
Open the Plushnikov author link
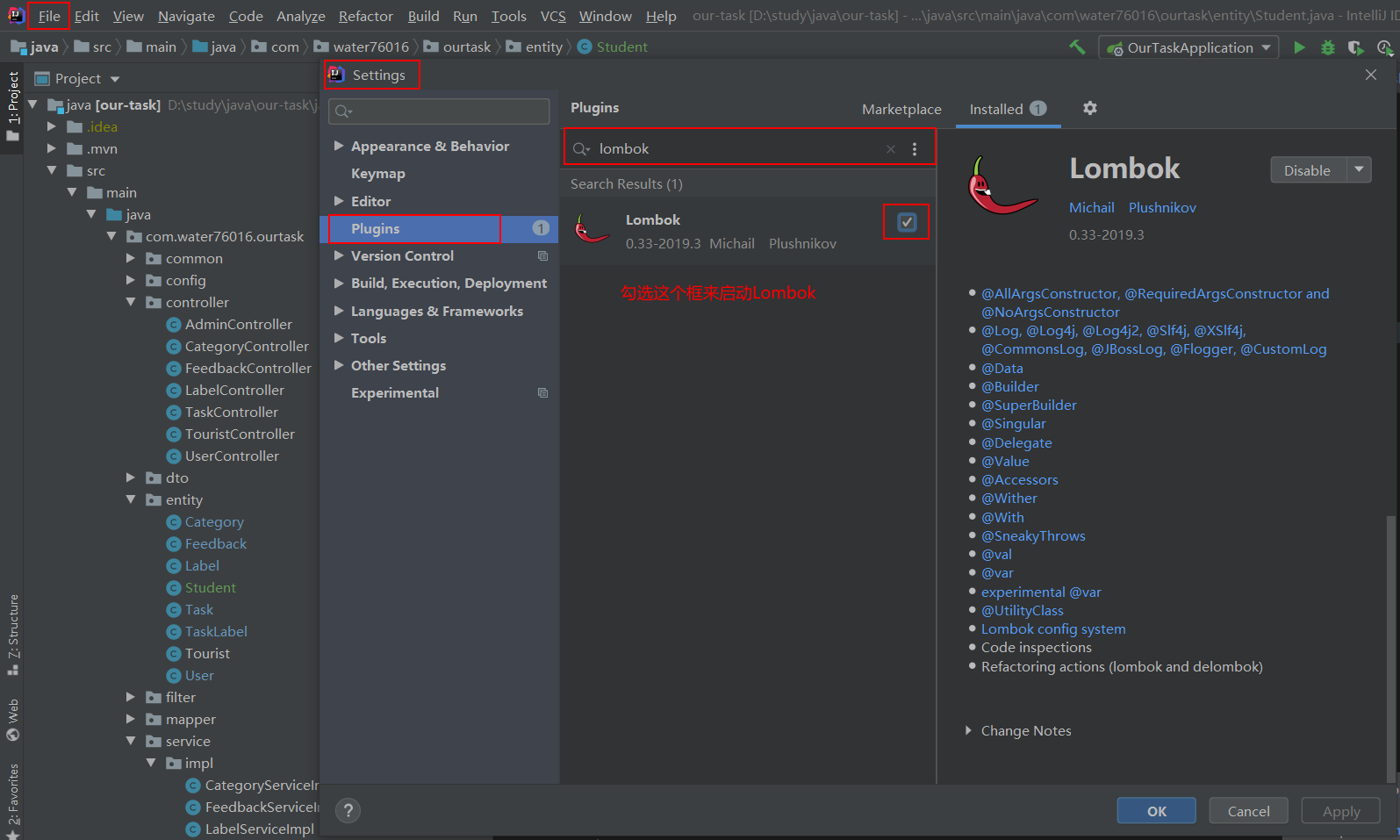click(x=1162, y=208)
